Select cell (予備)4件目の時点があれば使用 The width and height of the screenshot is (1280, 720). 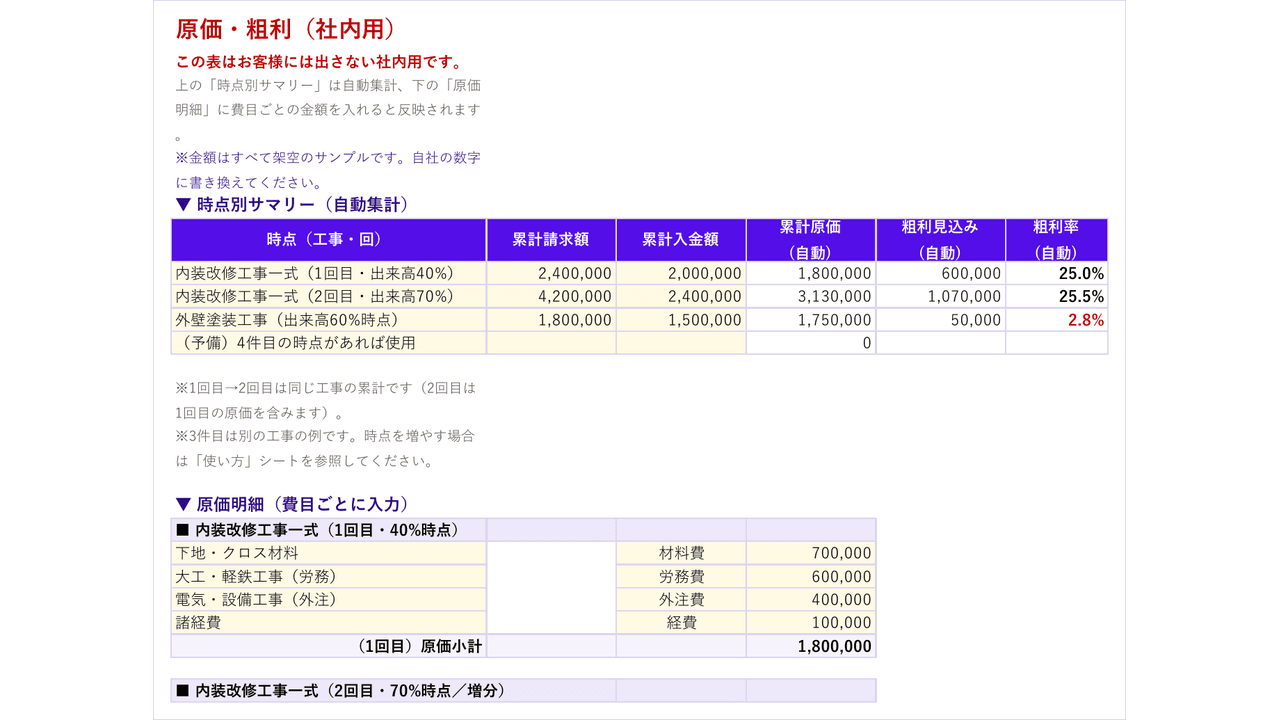click(x=329, y=343)
